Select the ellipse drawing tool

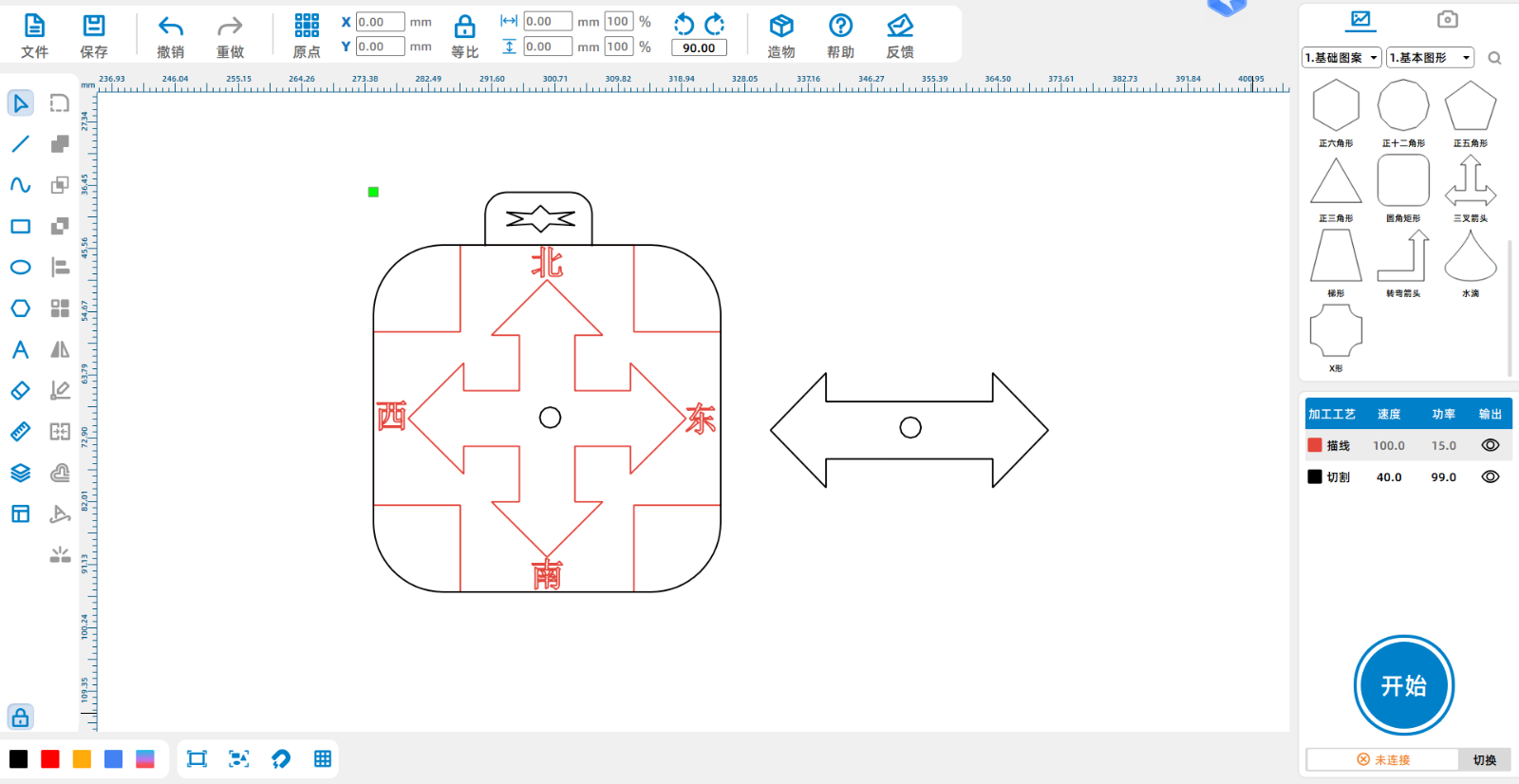point(20,268)
